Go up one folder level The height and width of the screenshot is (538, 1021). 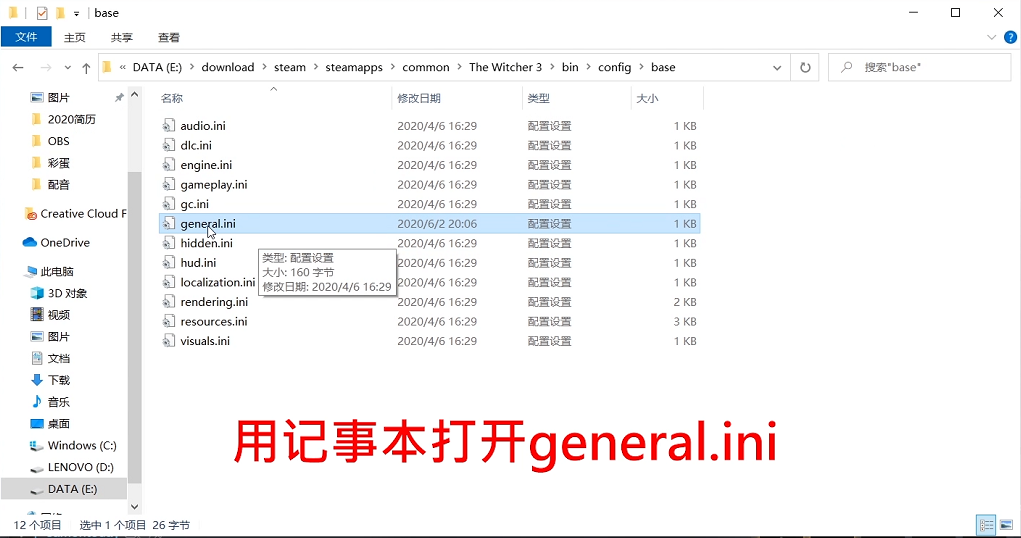(86, 68)
